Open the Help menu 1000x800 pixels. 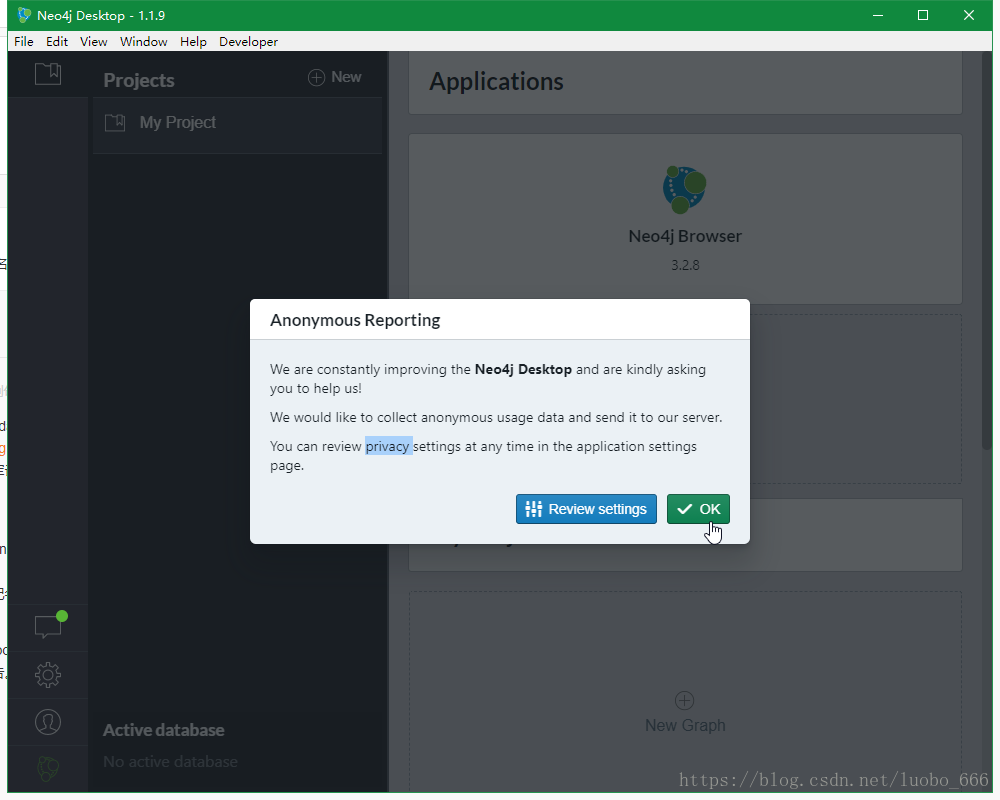click(193, 41)
